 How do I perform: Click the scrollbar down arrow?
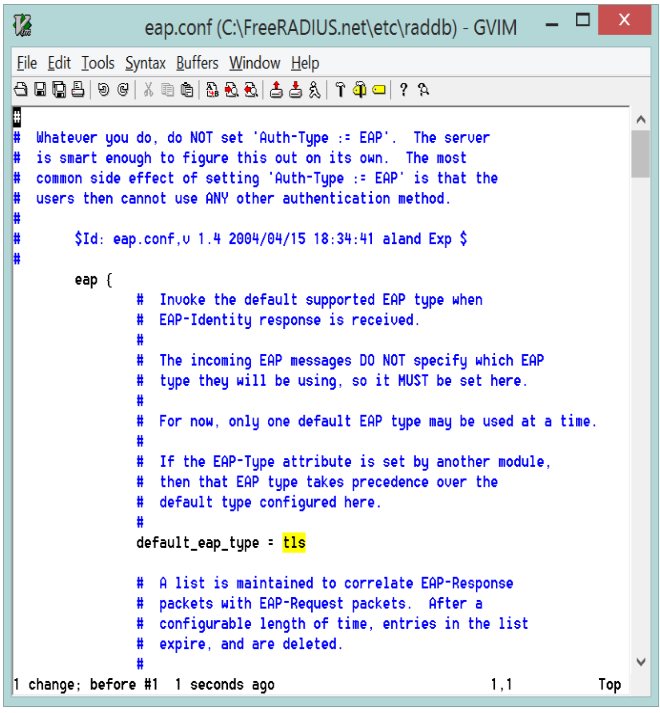(x=641, y=661)
